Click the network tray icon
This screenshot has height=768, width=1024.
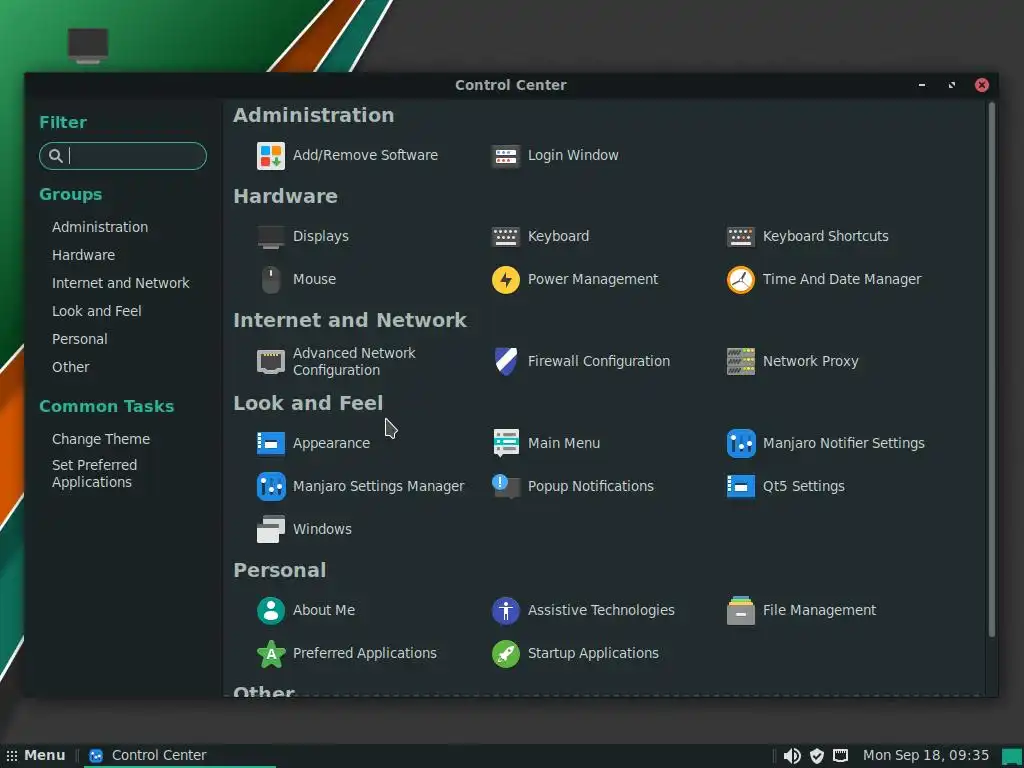coord(840,756)
